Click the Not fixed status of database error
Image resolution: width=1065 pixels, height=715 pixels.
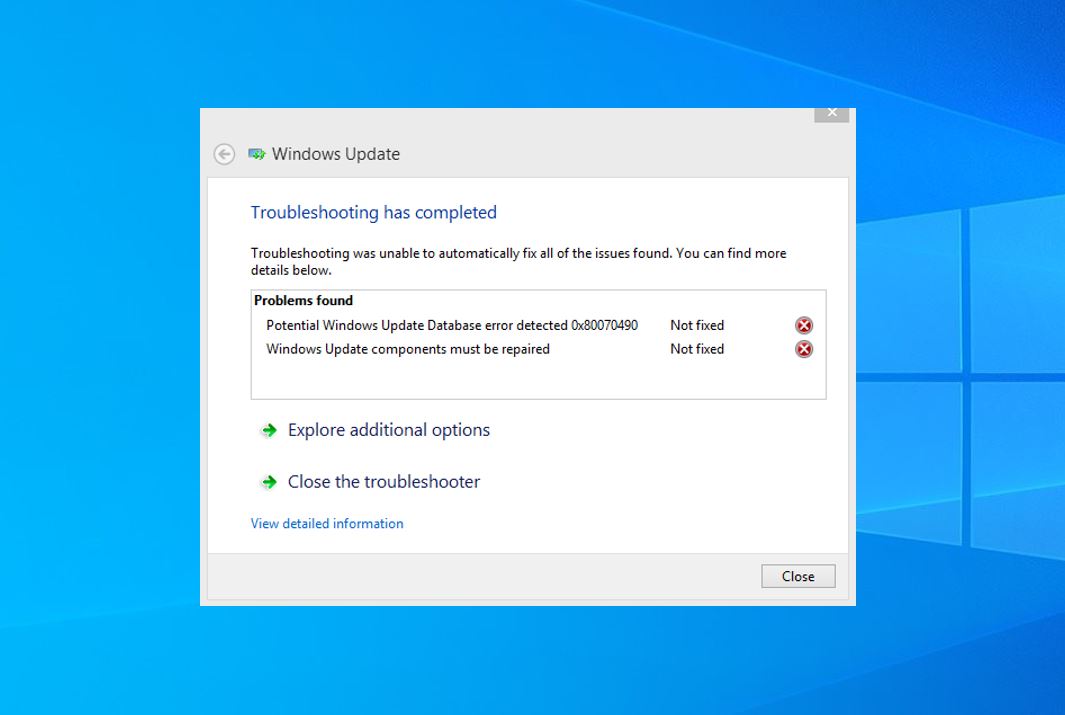point(696,325)
